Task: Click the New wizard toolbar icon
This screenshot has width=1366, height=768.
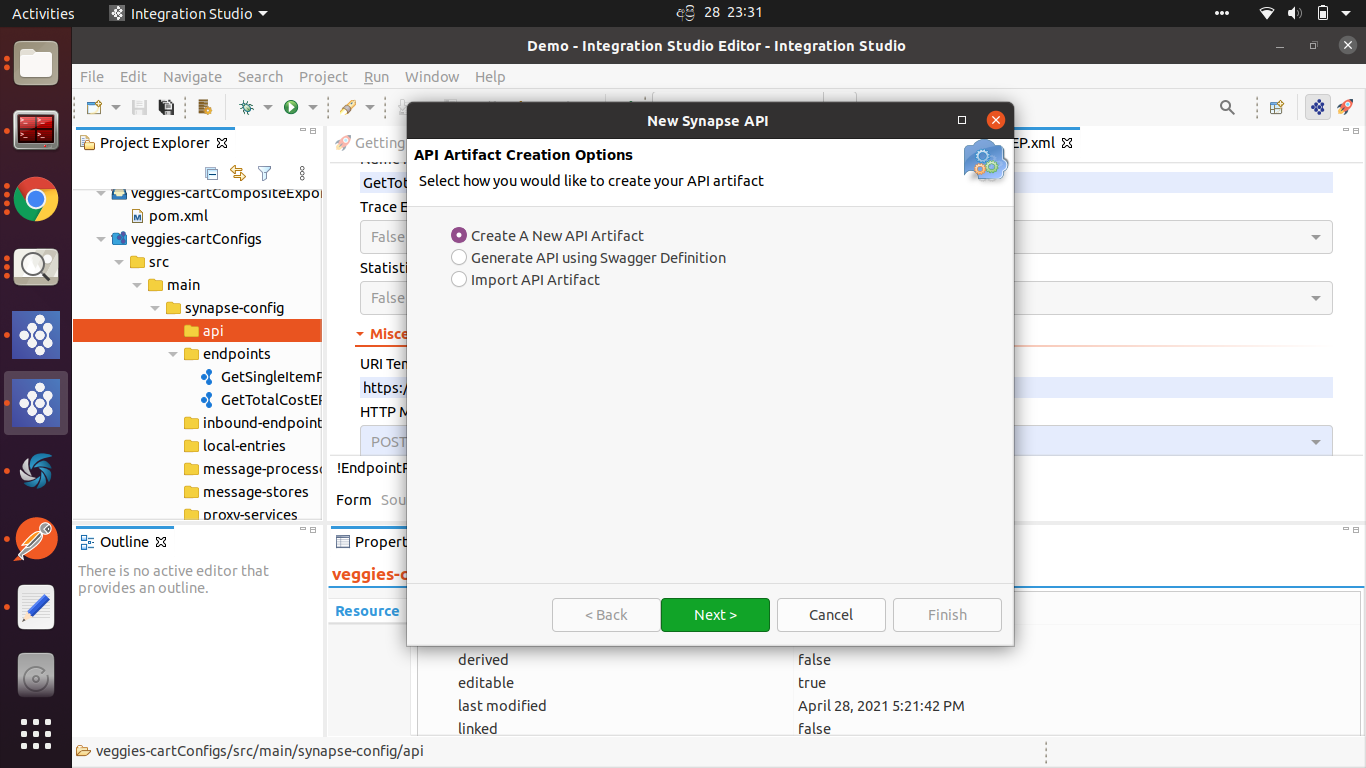Action: [x=94, y=107]
